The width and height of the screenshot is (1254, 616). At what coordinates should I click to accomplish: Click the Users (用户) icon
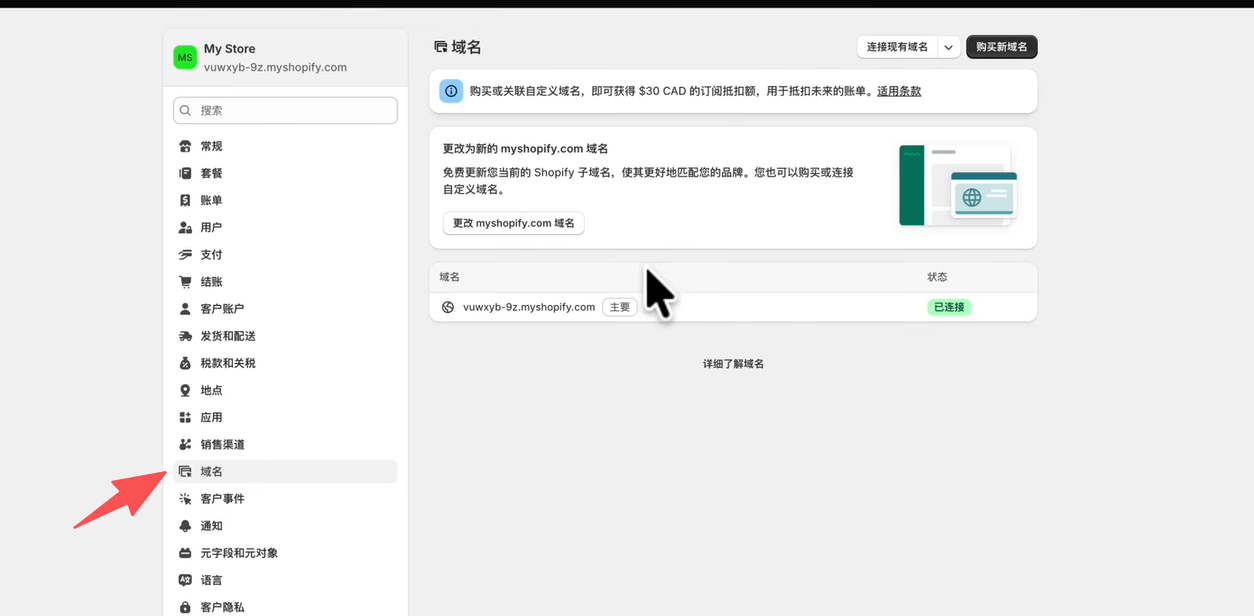185,227
